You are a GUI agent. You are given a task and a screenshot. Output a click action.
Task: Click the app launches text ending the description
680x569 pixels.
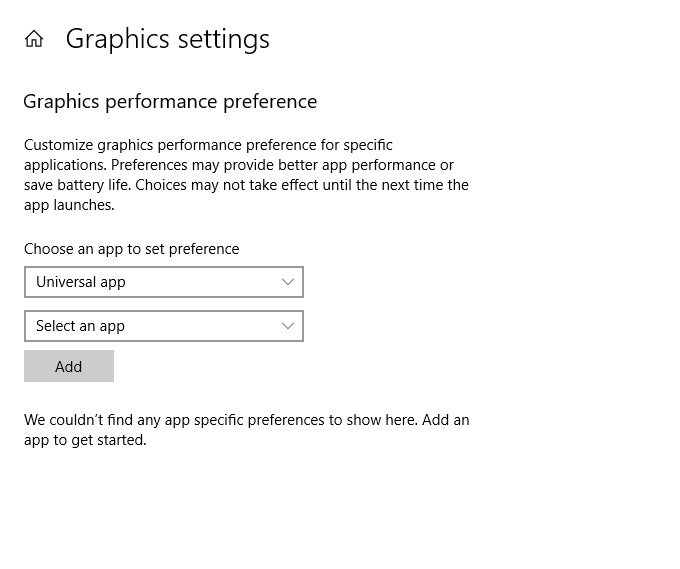pos(69,205)
